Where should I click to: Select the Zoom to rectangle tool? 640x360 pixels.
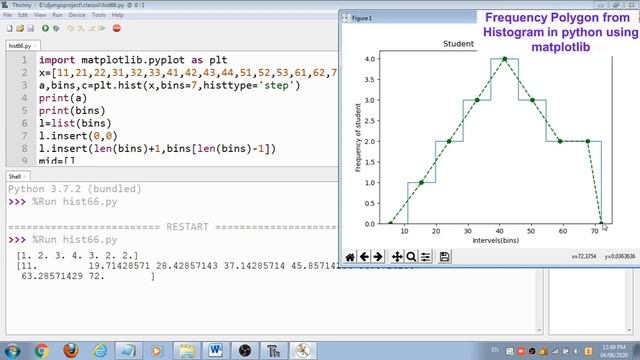pos(411,257)
